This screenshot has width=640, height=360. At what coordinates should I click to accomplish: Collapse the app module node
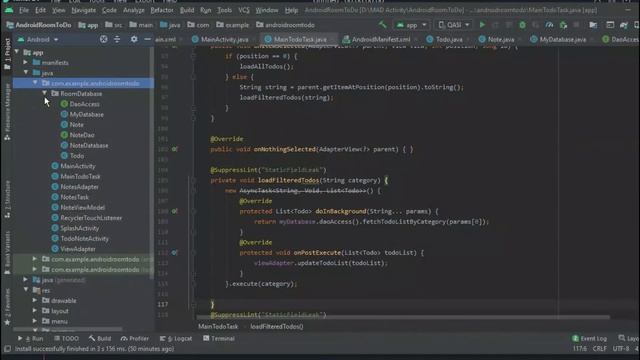tap(17, 52)
